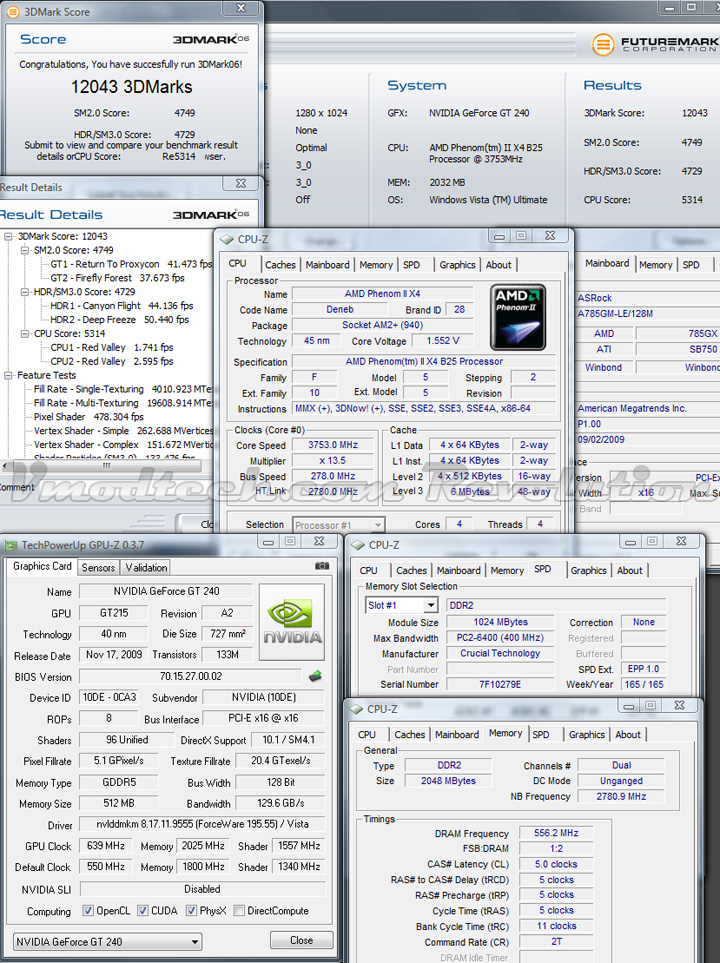Click the BIOS Version 70.15.27.00.02 value
This screenshot has height=963, width=720.
pos(191,676)
